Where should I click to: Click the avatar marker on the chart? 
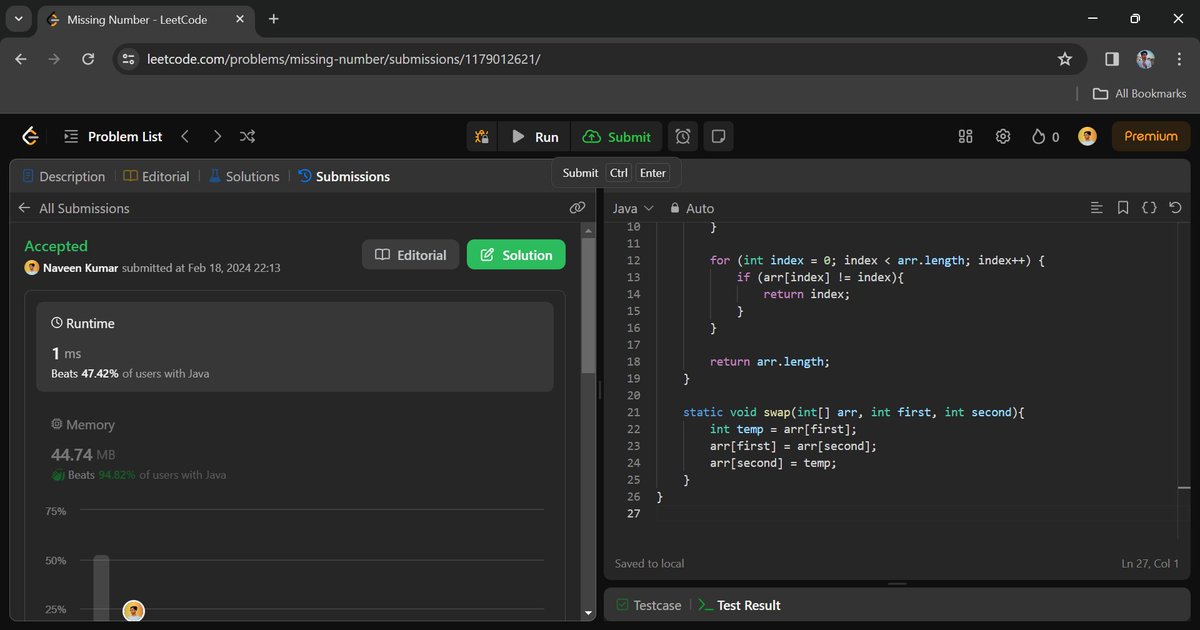[133, 611]
